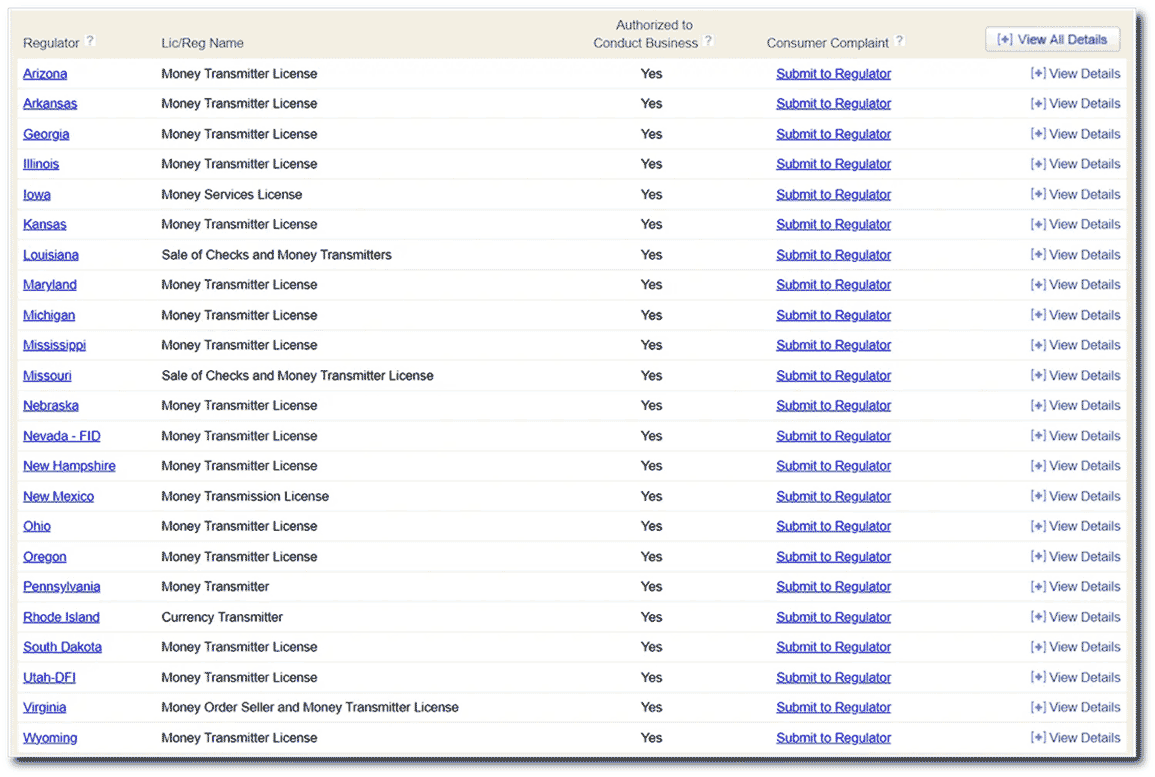The height and width of the screenshot is (777, 1155).
Task: Open the South Dakota regulator link
Action: (62, 647)
